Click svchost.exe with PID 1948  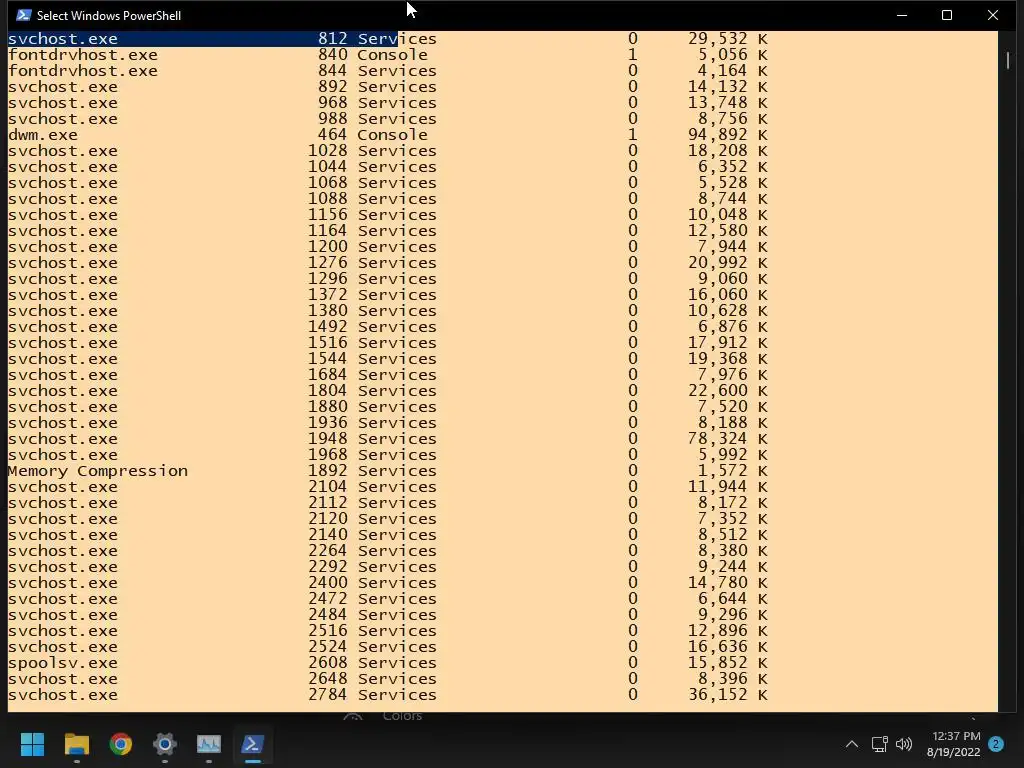pyautogui.click(x=63, y=439)
